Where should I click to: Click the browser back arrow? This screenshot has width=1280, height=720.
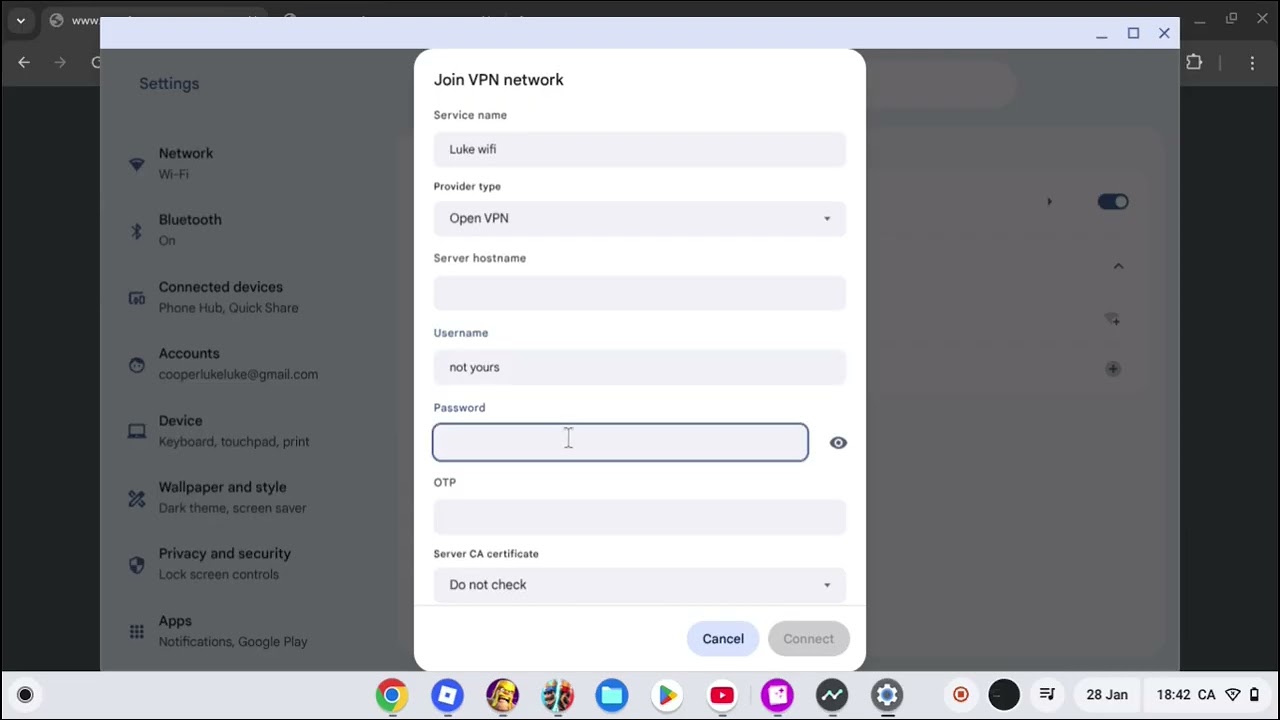[x=24, y=62]
